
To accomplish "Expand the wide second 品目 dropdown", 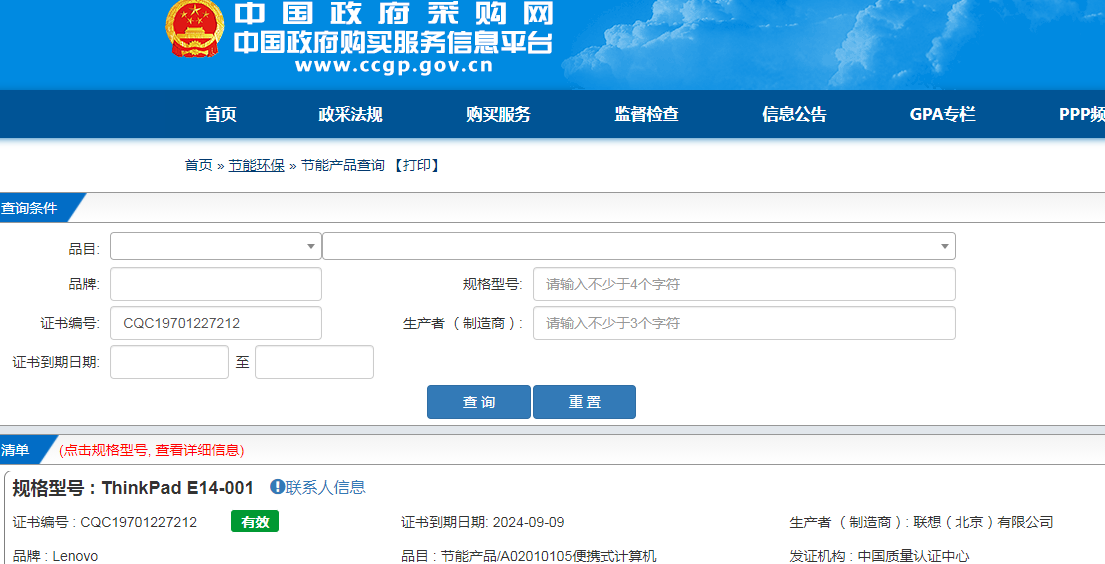I will tap(638, 246).
